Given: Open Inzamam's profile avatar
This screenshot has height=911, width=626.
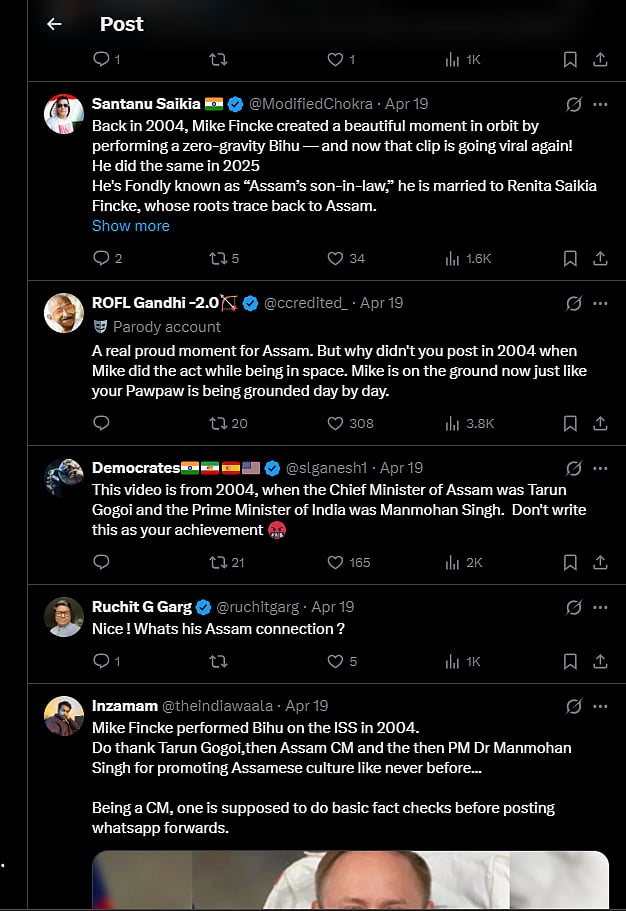Looking at the screenshot, I should coord(64,716).
